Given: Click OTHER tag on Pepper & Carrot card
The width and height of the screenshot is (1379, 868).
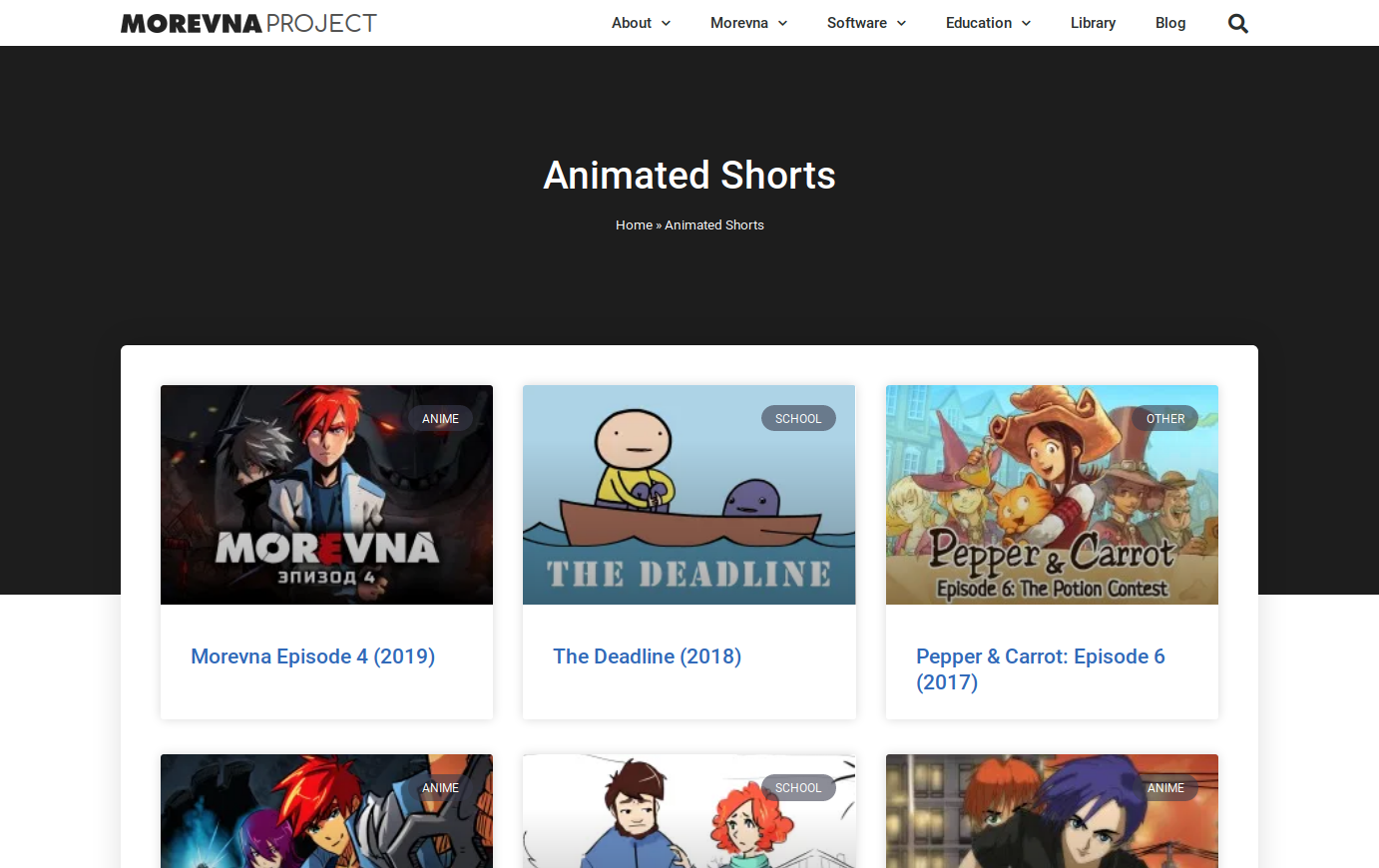Looking at the screenshot, I should [1164, 419].
